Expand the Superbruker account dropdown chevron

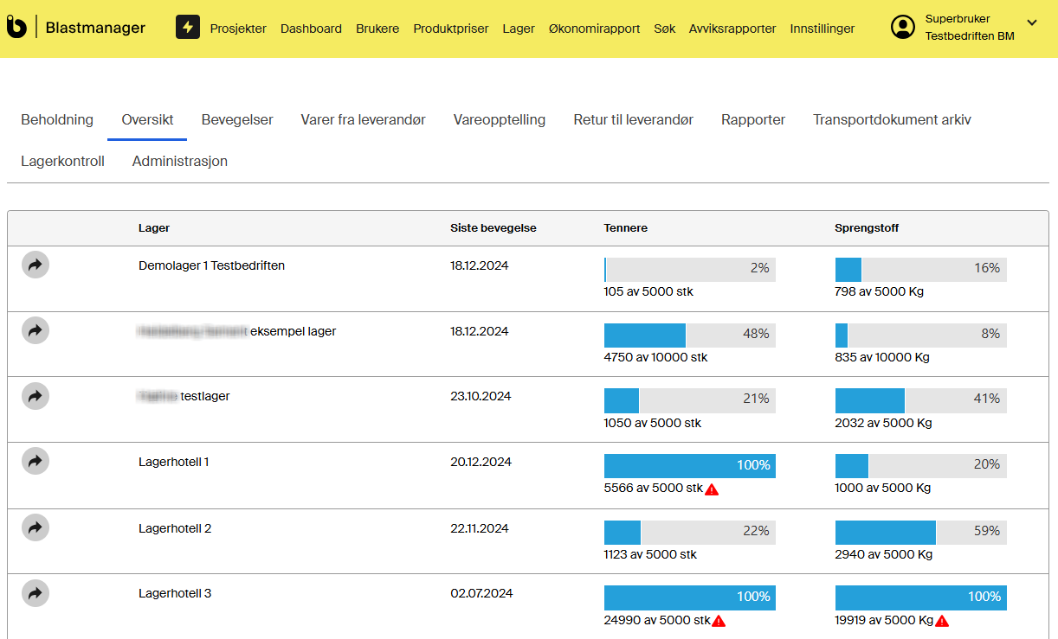(1032, 24)
